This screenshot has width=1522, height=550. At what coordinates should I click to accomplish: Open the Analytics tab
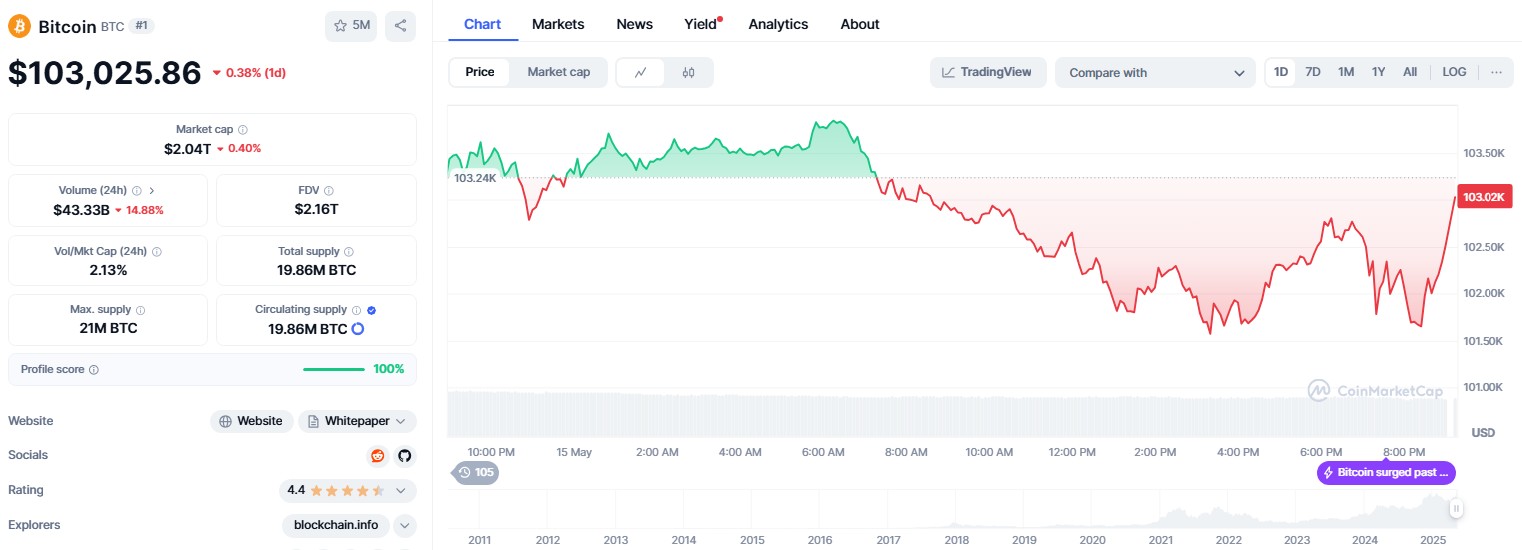click(x=778, y=24)
